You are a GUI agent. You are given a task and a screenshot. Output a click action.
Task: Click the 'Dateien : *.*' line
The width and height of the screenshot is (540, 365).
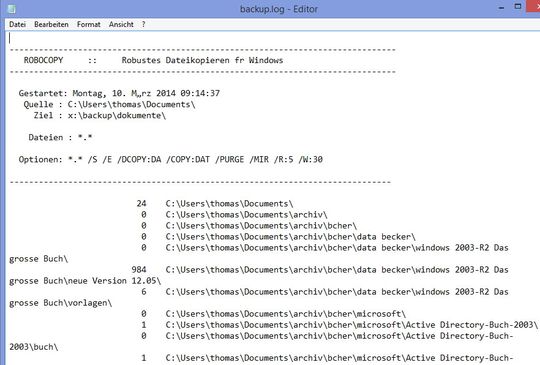click(x=60, y=137)
